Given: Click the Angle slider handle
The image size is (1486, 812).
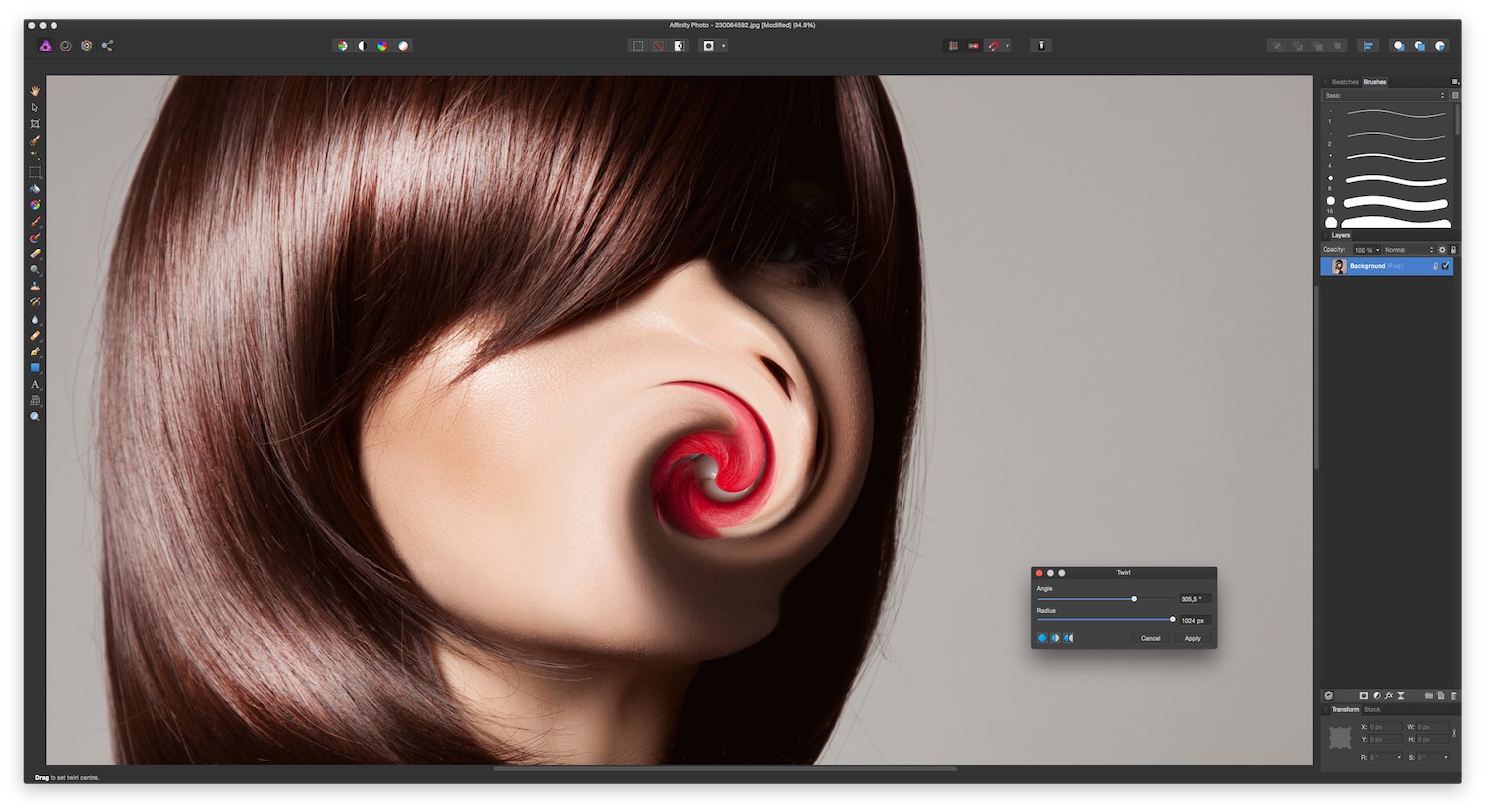Looking at the screenshot, I should pyautogui.click(x=1134, y=599).
